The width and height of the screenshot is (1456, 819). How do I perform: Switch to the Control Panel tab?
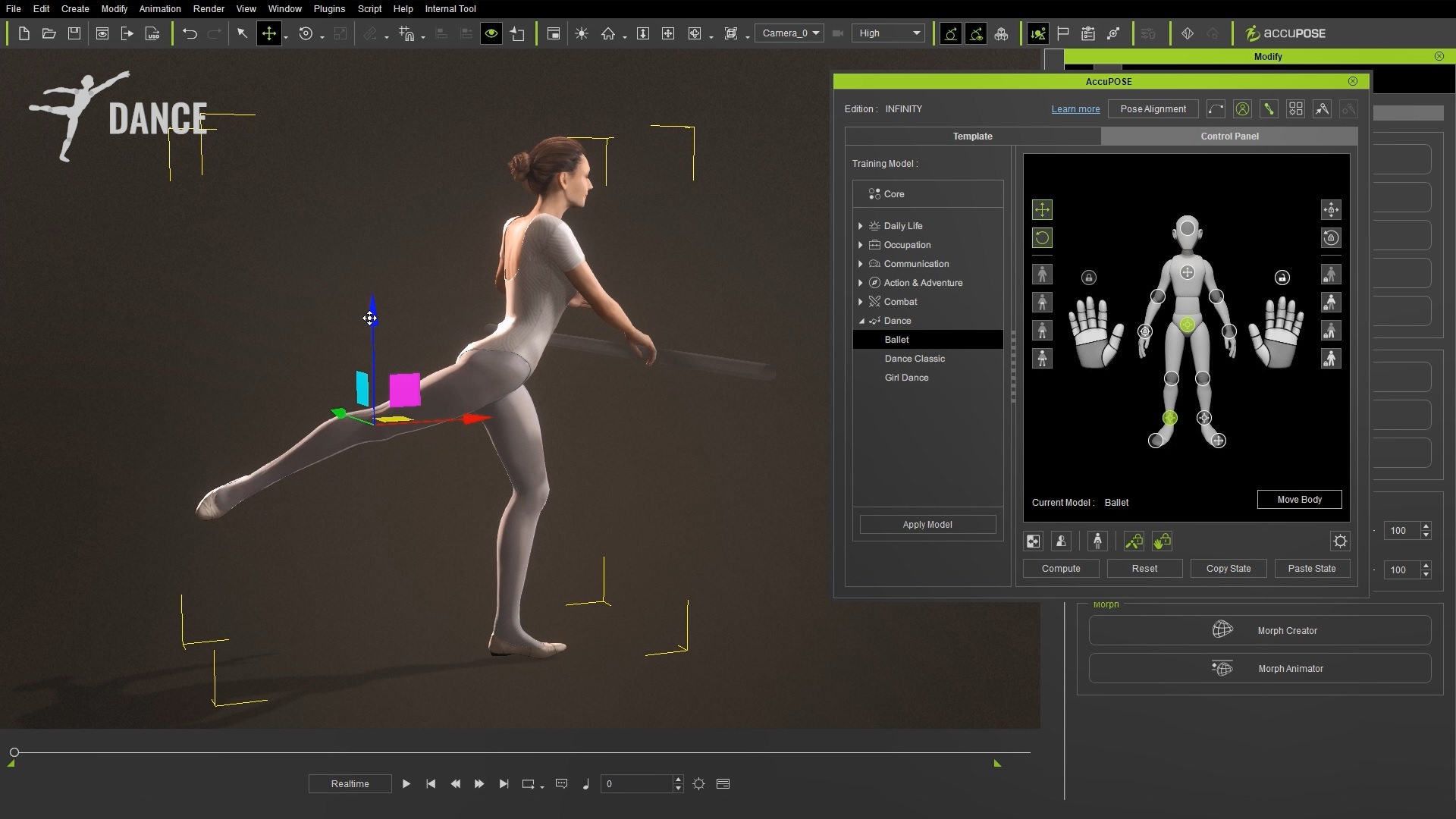[x=1229, y=136]
